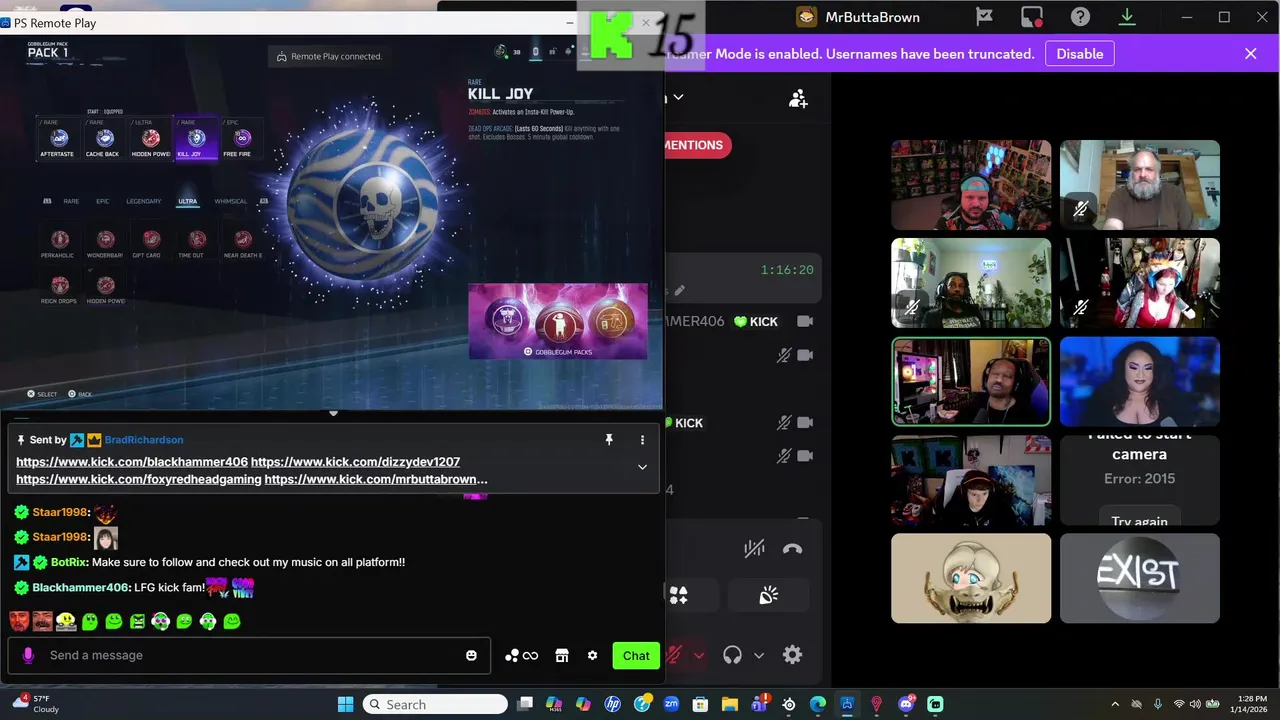Open the foxyredheadgaming Kick link
Image resolution: width=1280 pixels, height=720 pixels.
click(x=139, y=479)
